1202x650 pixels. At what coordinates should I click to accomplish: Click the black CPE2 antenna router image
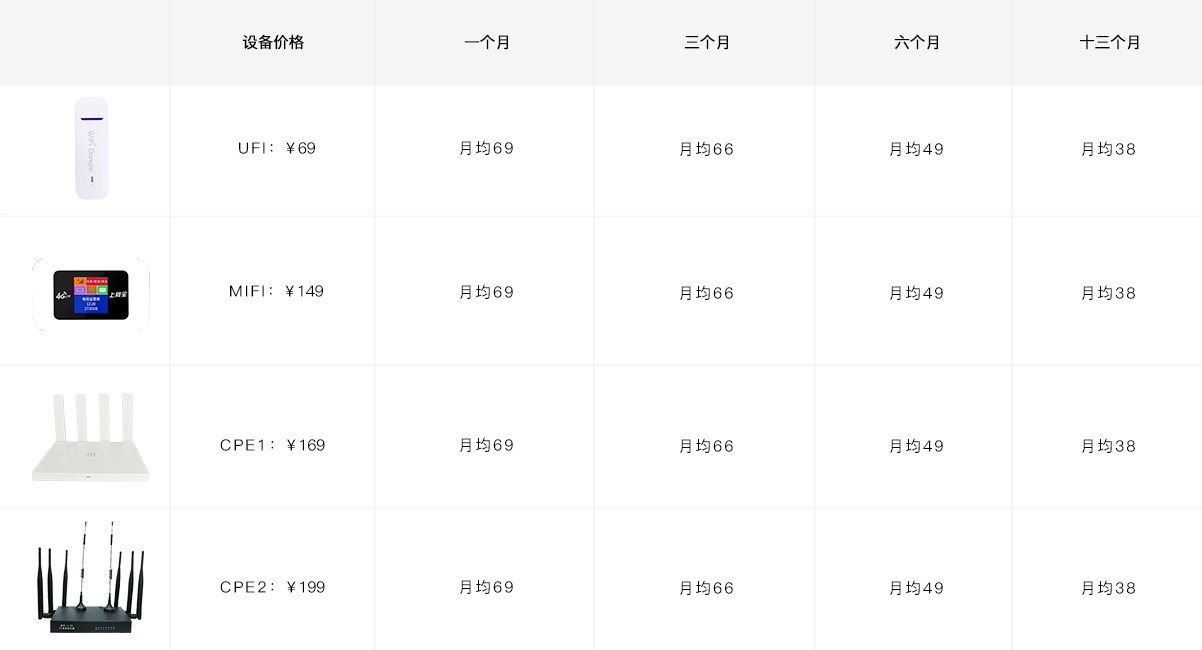point(91,578)
